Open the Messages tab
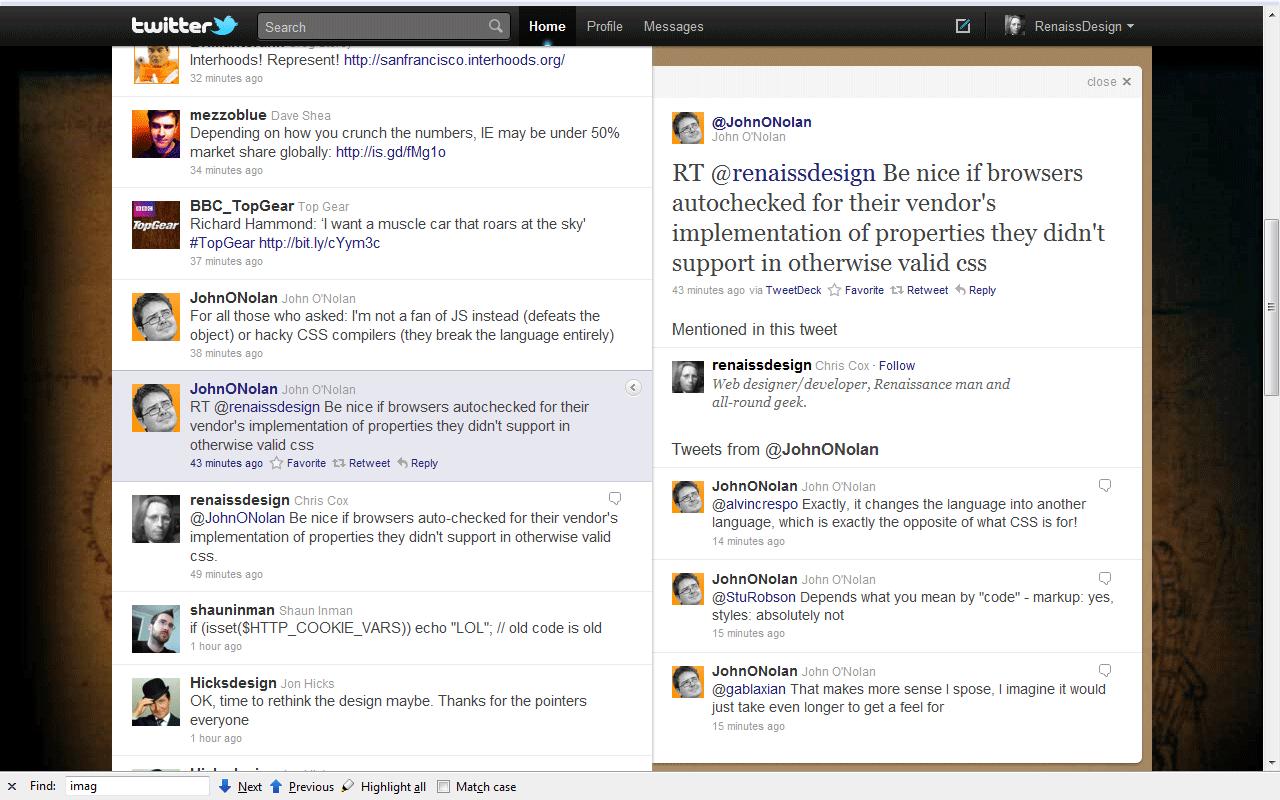This screenshot has height=800, width=1280. pyautogui.click(x=673, y=27)
